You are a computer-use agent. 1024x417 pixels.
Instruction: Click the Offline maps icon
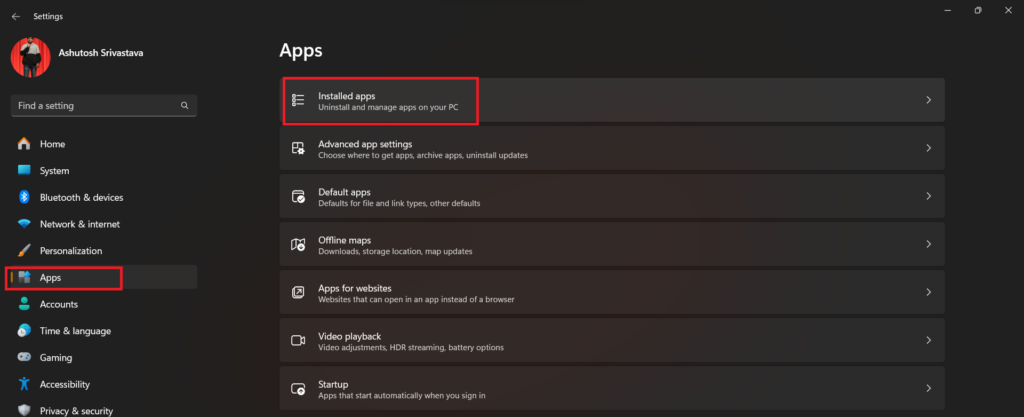(297, 244)
